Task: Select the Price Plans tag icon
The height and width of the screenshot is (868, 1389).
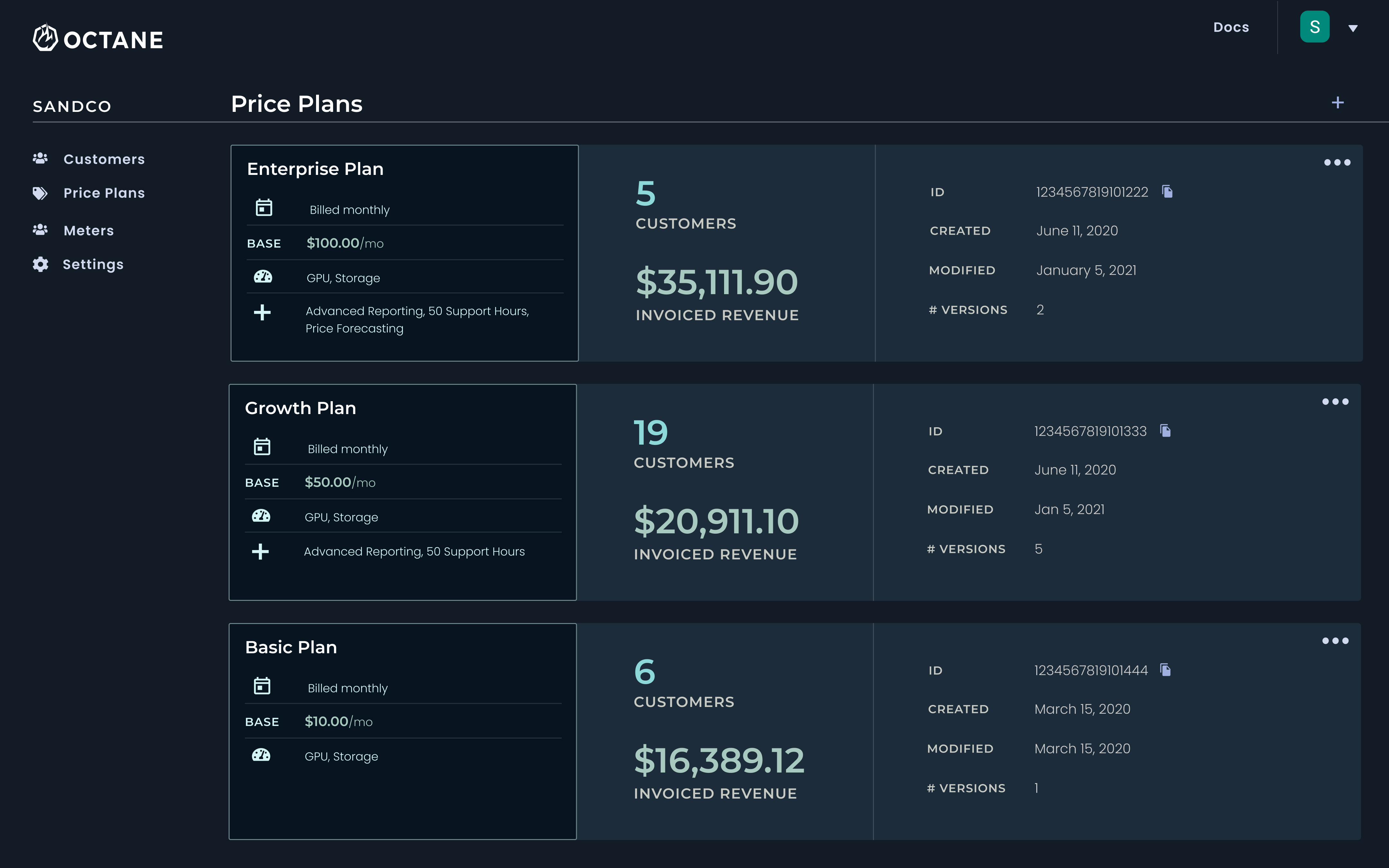Action: coord(40,193)
